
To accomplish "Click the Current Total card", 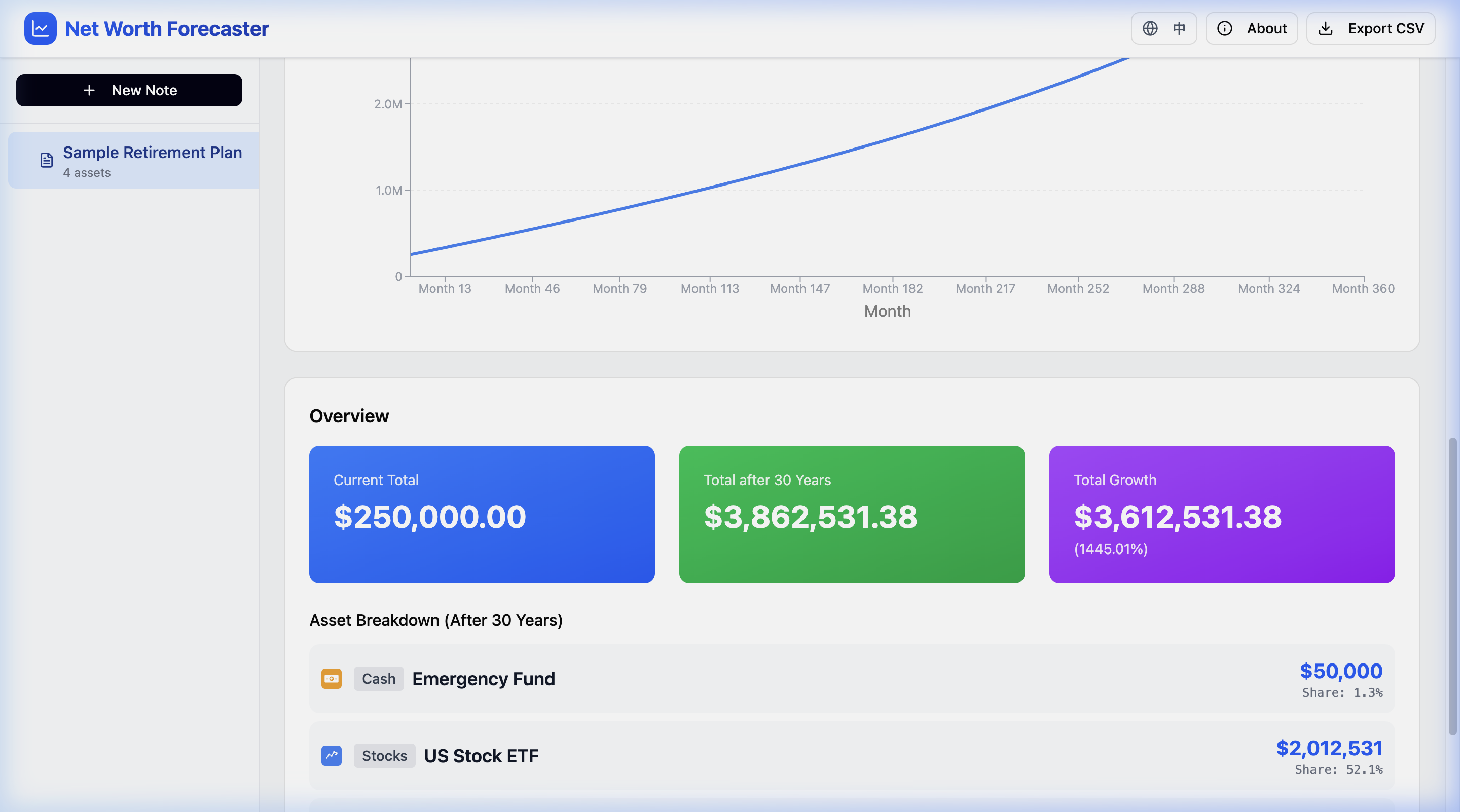I will tap(481, 514).
